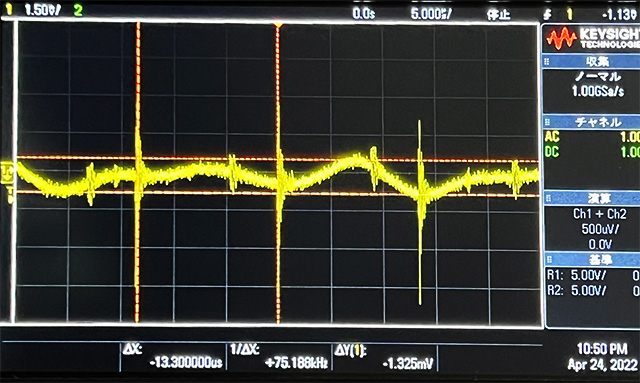
Task: Click the 5.000 time per division readout
Action: (431, 14)
